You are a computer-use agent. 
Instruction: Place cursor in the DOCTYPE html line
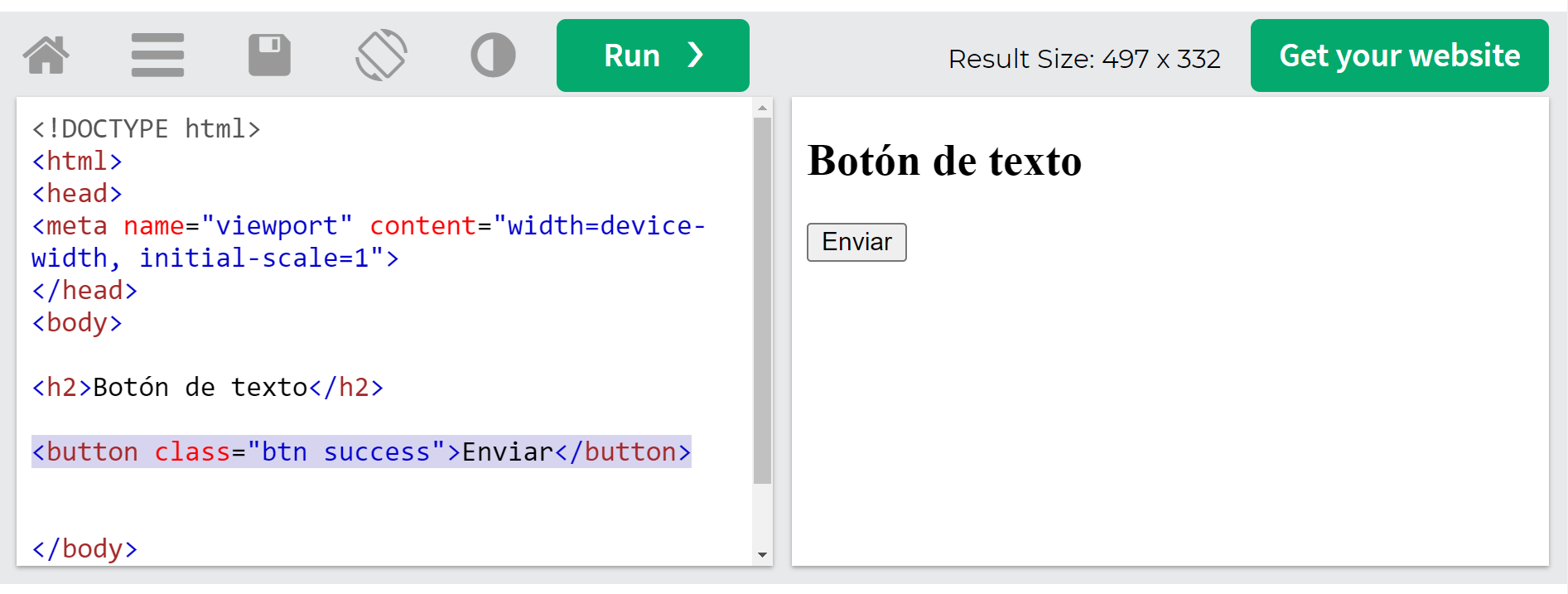pyautogui.click(x=146, y=129)
